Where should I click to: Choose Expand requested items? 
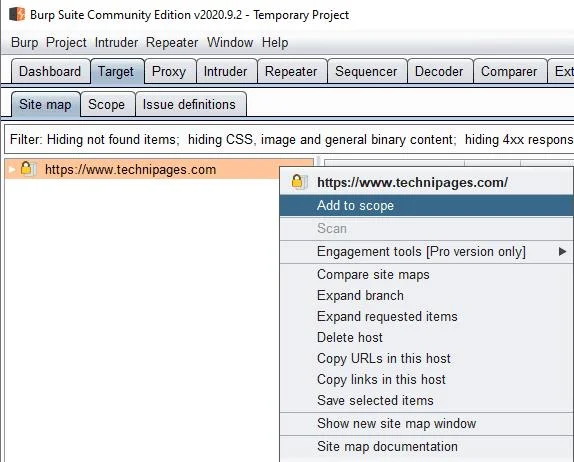pos(426,316)
